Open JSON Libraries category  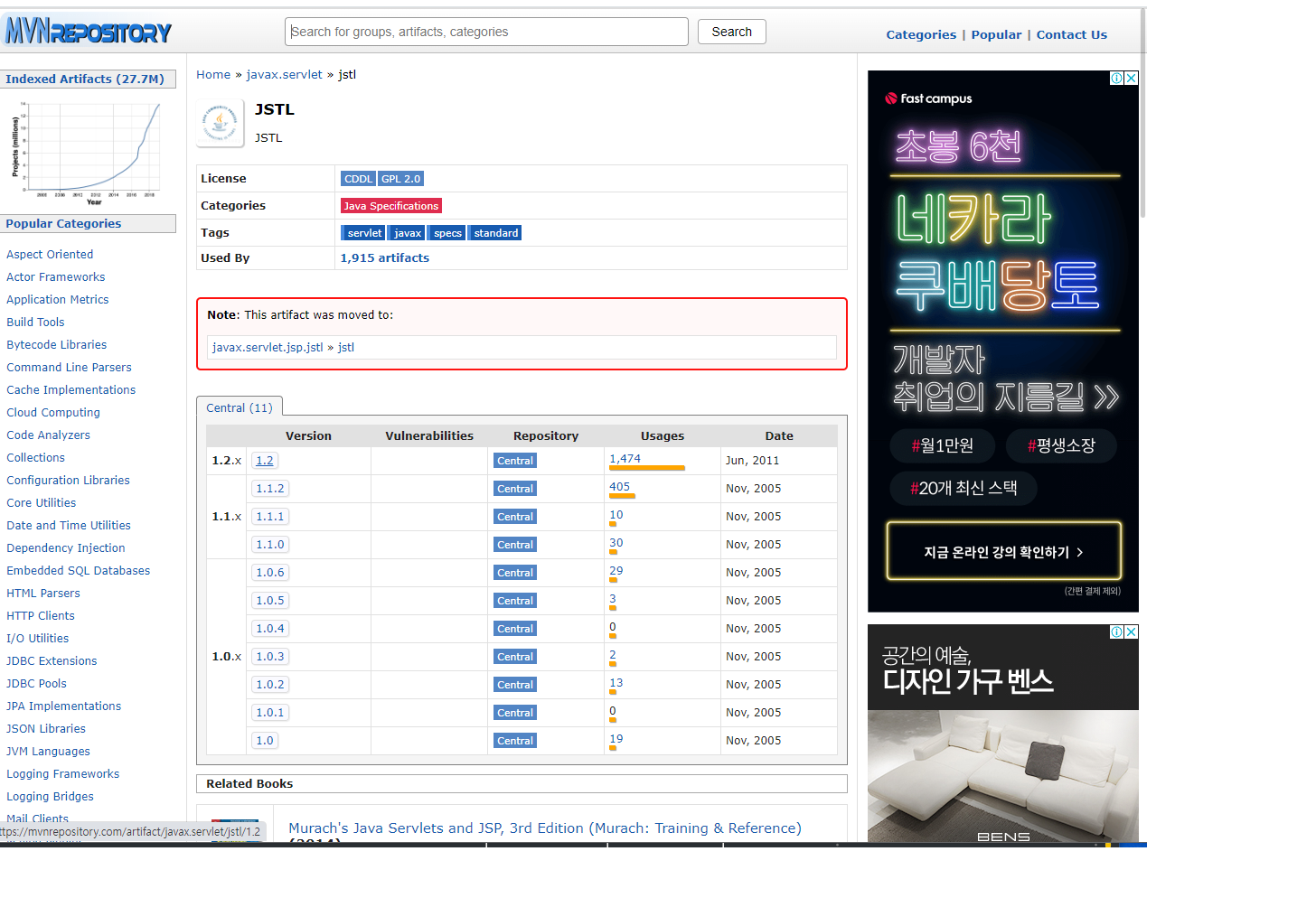click(x=46, y=729)
